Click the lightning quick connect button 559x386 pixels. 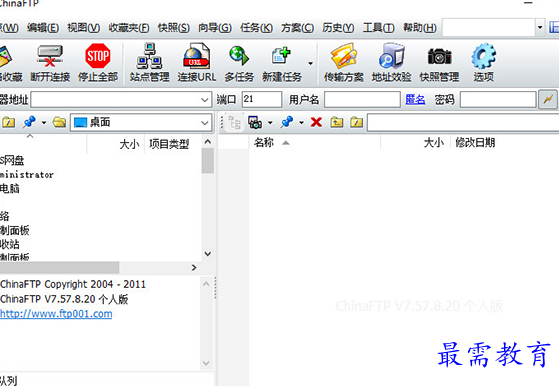[x=548, y=99]
